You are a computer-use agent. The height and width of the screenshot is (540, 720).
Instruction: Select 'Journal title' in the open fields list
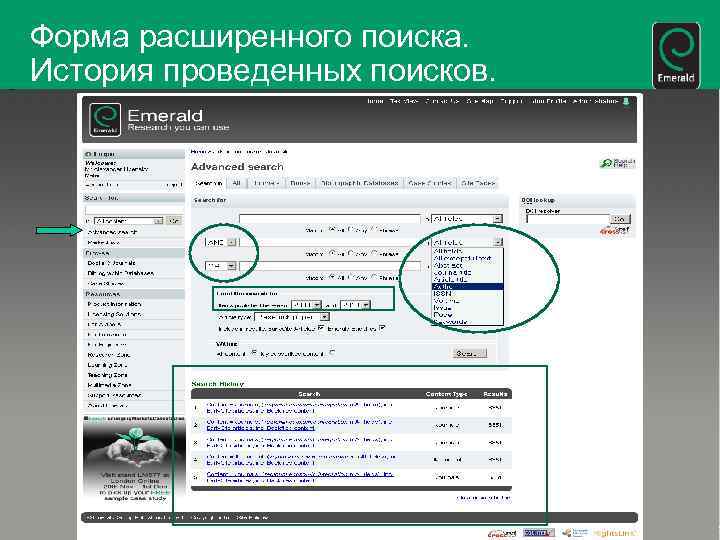coord(467,272)
